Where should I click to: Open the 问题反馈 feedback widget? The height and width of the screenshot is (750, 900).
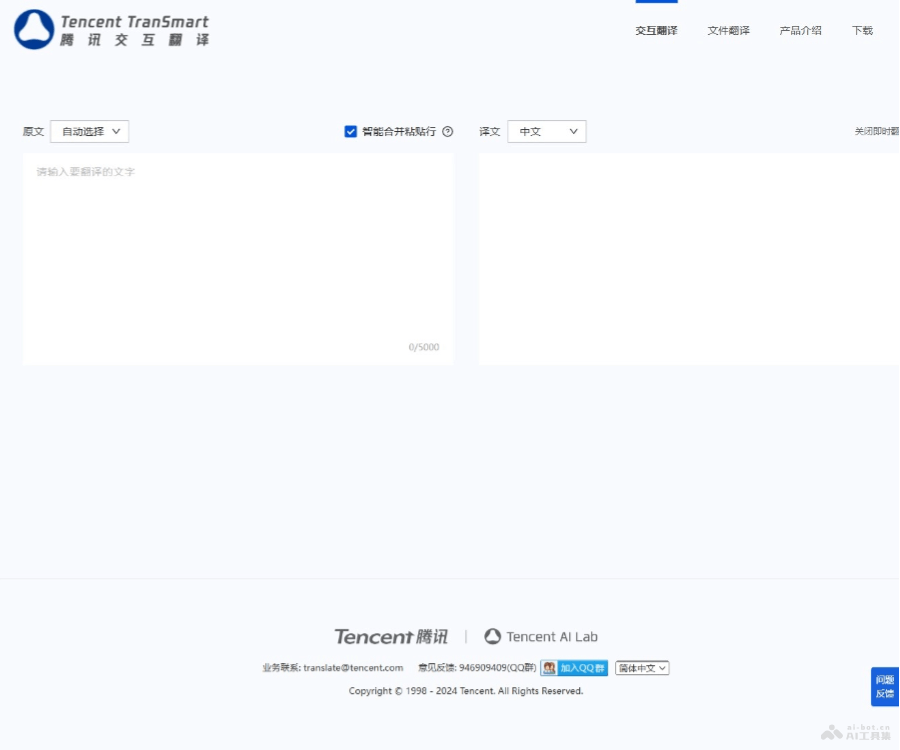[884, 686]
